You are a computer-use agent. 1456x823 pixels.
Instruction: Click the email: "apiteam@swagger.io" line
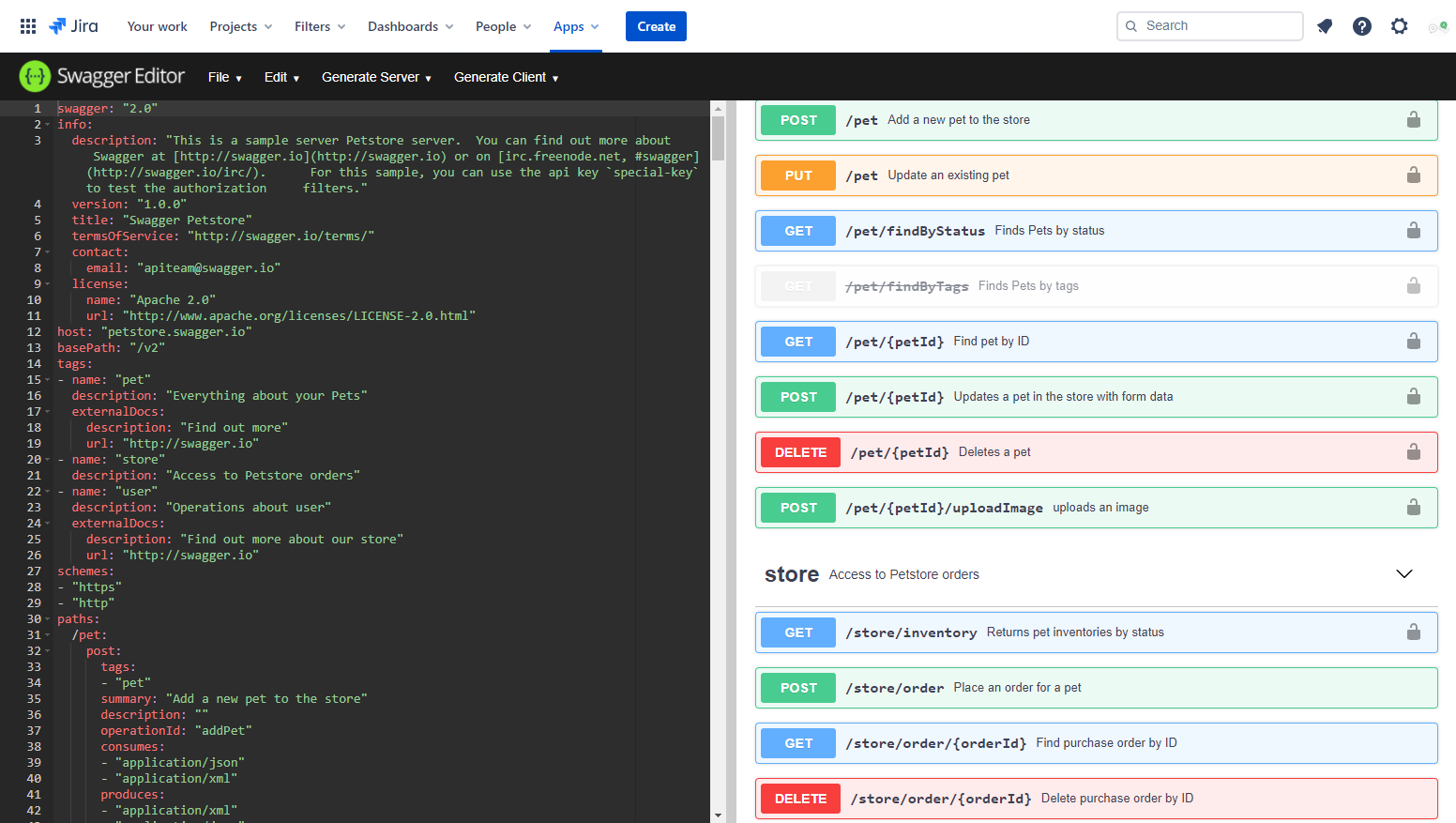[184, 268]
